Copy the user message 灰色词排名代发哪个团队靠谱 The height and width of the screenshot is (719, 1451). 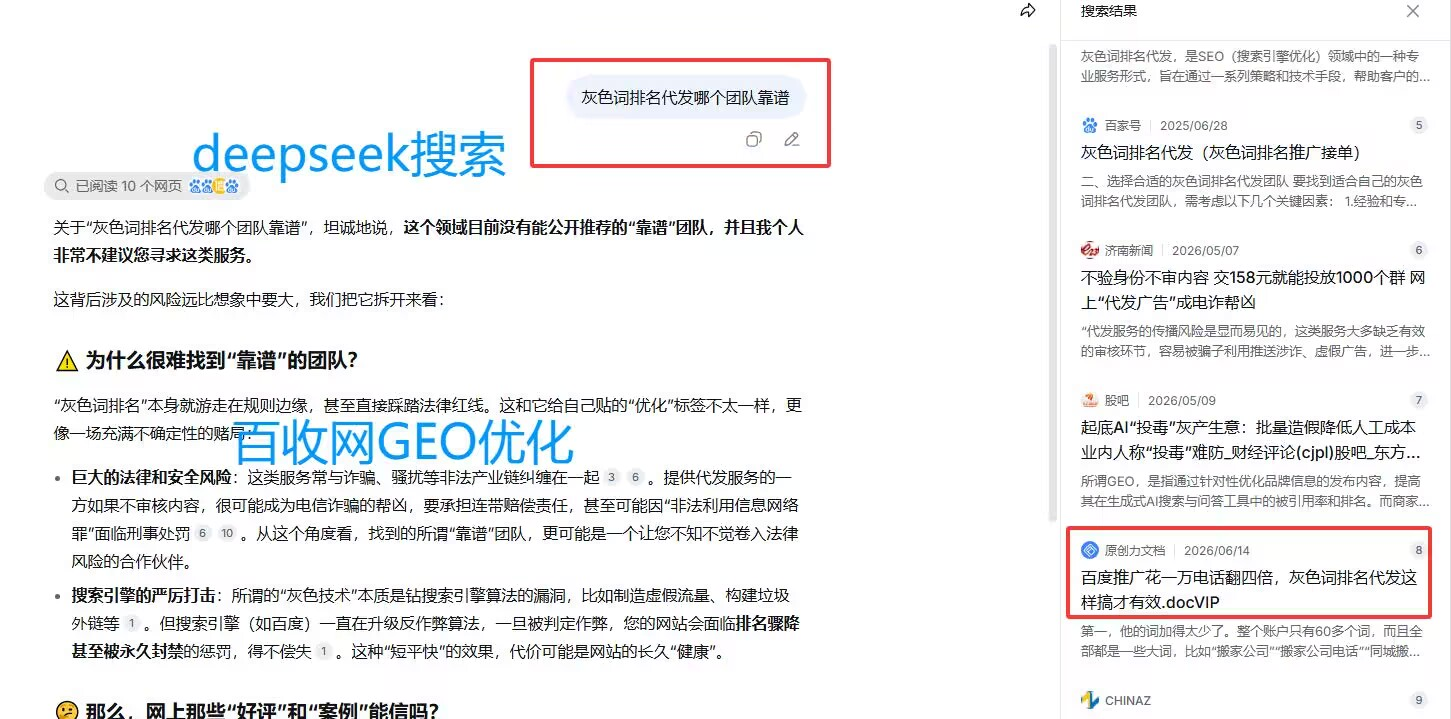[x=754, y=140]
